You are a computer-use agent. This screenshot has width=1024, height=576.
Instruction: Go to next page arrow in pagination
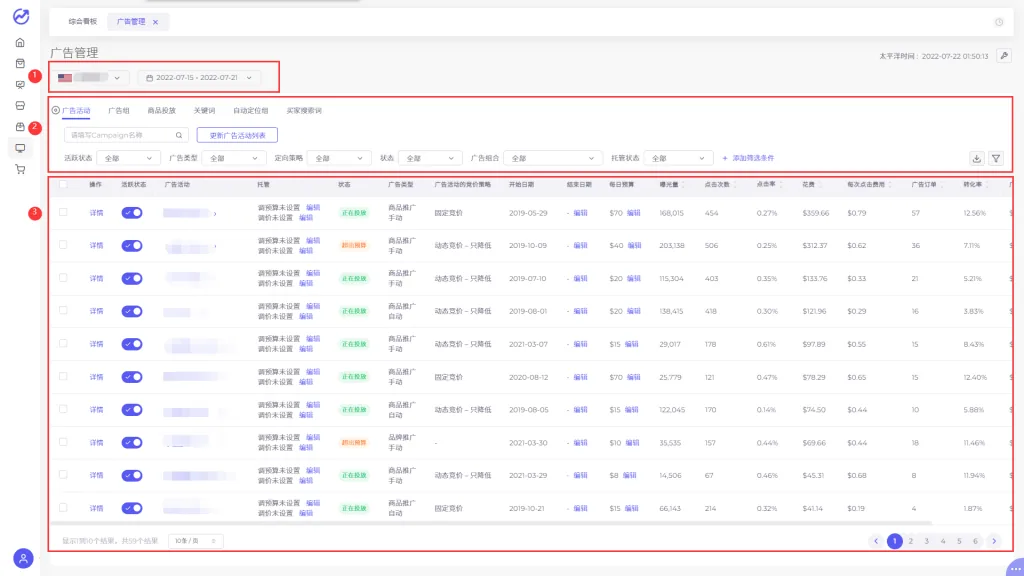[x=994, y=541]
